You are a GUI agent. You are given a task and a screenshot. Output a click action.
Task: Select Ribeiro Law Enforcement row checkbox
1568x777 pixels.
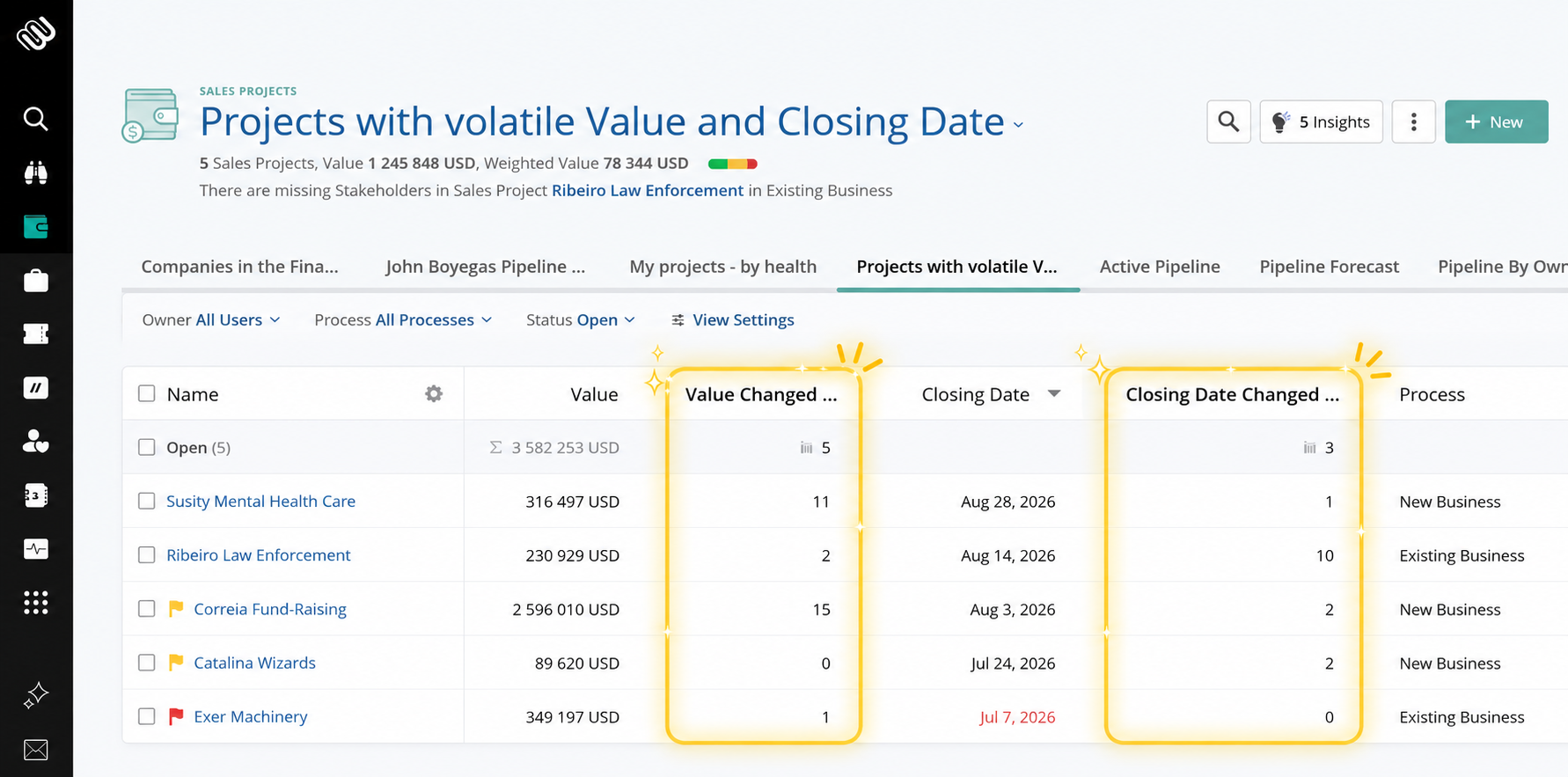[147, 554]
